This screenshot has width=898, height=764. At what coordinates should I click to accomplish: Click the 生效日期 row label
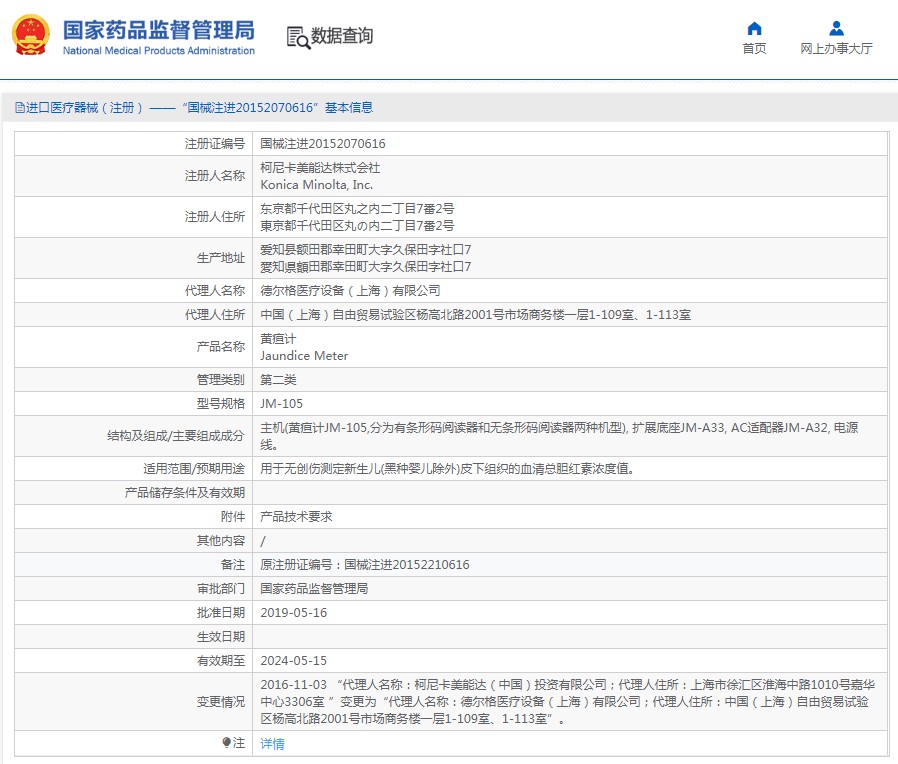coord(220,637)
